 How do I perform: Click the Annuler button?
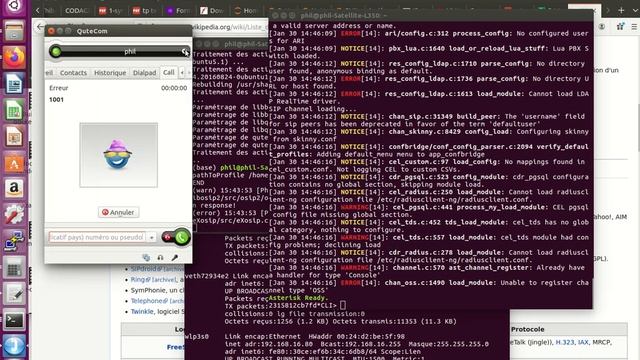coord(118,212)
